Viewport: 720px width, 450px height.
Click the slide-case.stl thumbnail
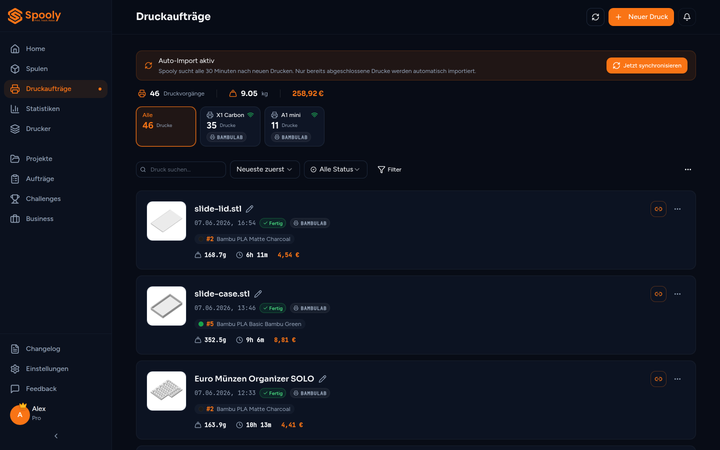tap(166, 306)
